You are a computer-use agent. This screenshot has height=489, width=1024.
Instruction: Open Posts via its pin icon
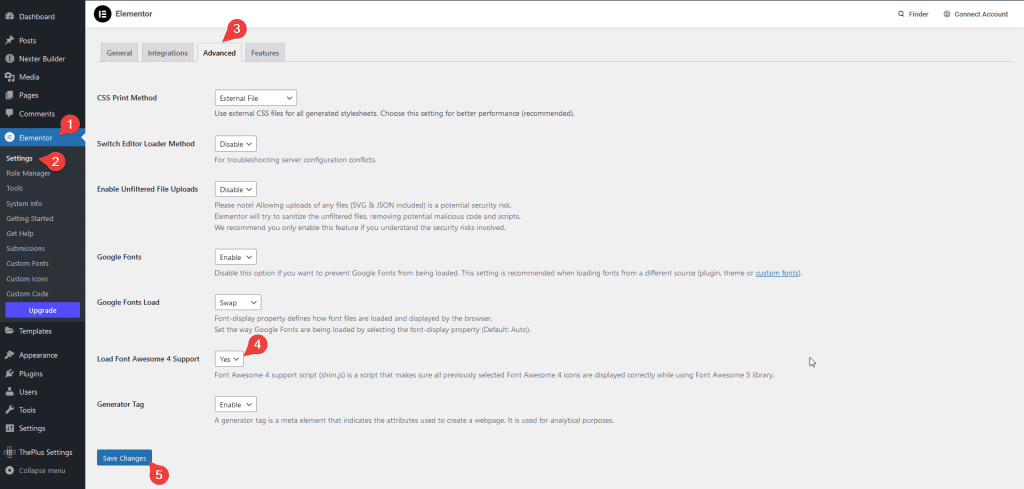(9, 40)
